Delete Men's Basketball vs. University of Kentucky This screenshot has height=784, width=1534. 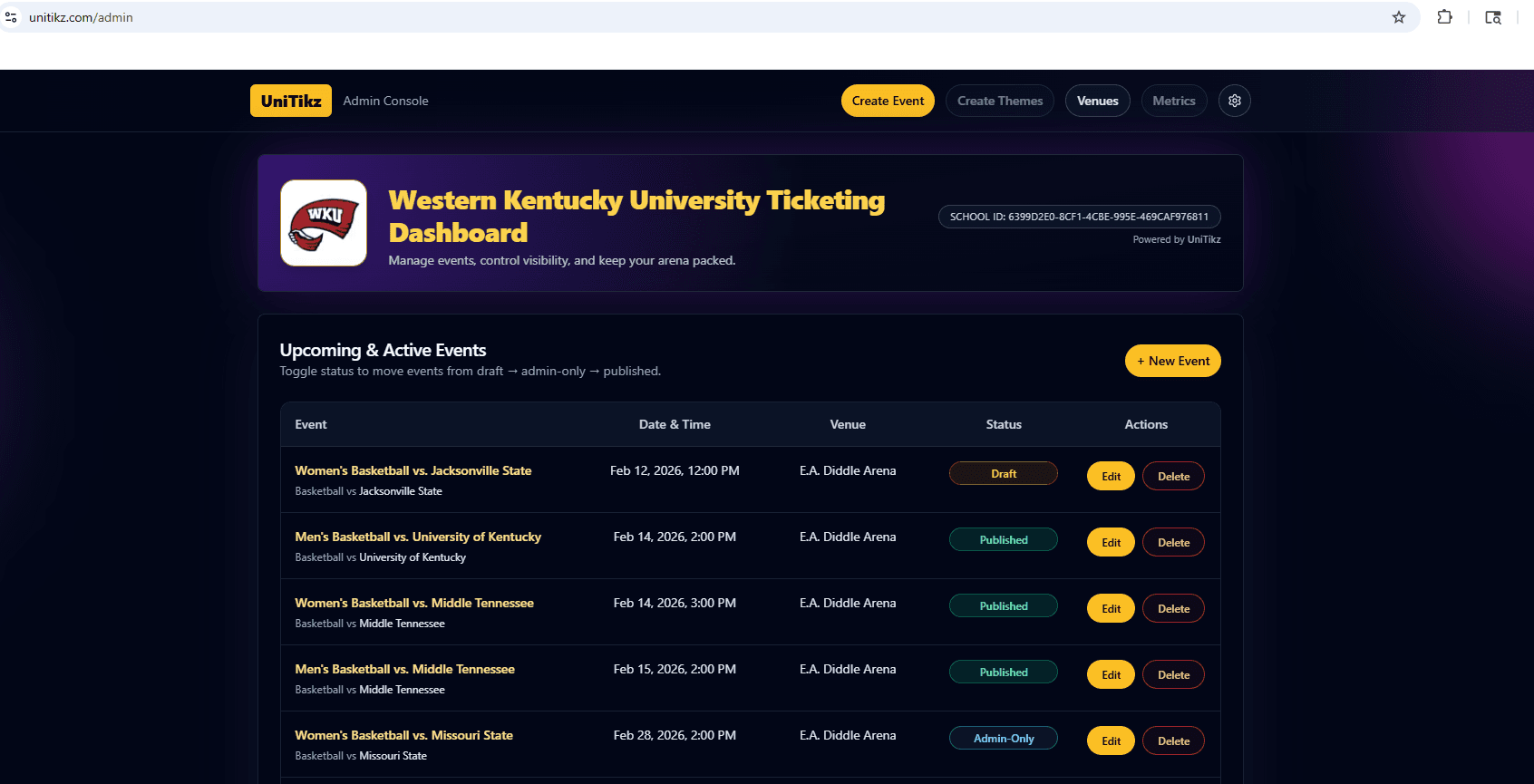1173,542
